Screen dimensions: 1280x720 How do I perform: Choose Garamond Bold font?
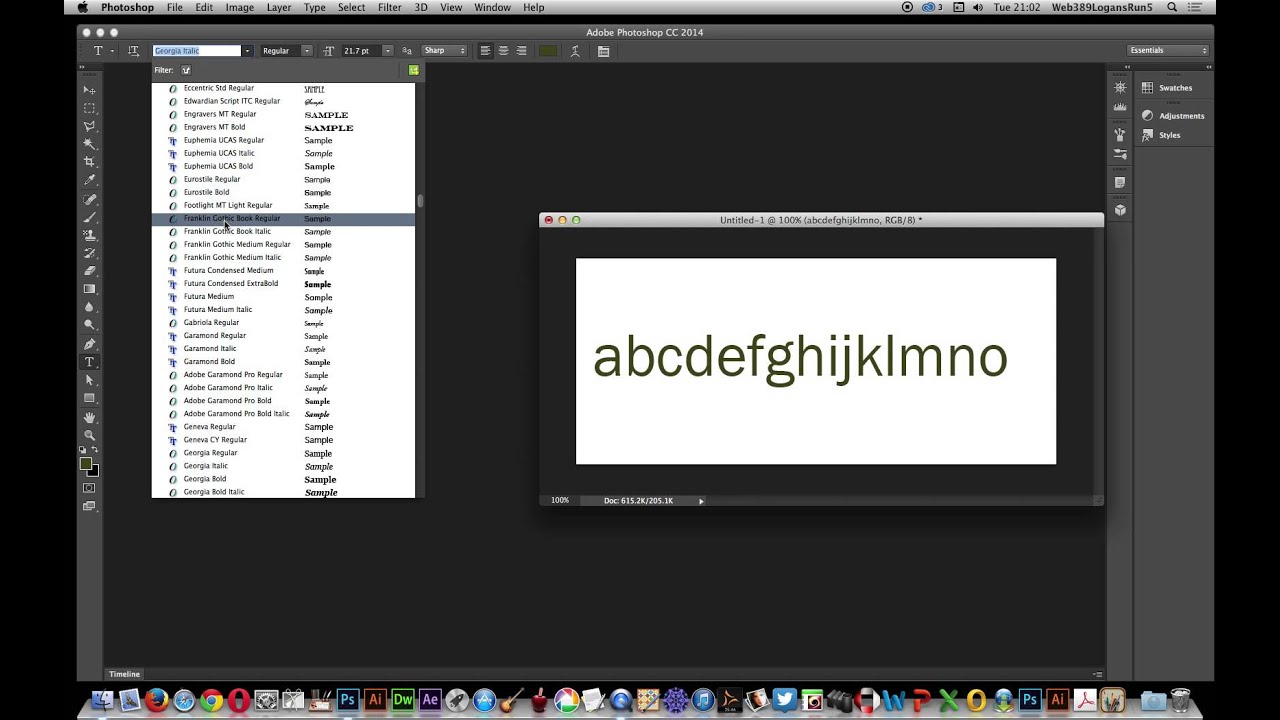point(283,362)
